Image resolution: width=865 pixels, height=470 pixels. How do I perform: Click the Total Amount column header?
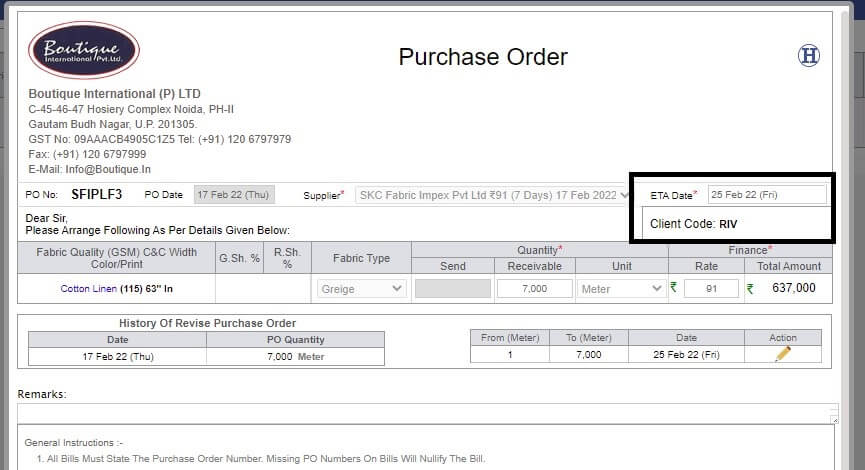tap(788, 266)
